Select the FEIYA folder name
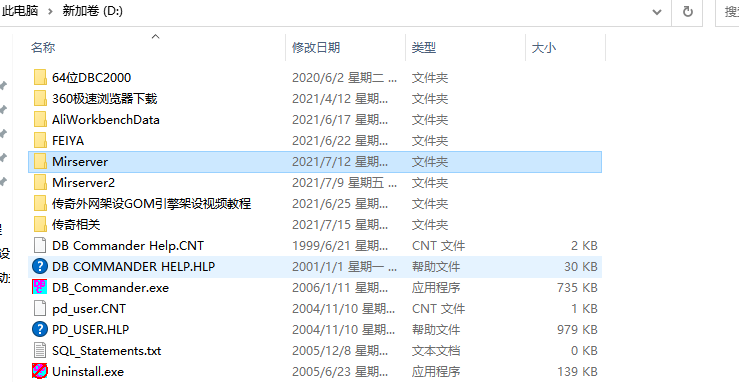The height and width of the screenshot is (382, 739). (68, 140)
